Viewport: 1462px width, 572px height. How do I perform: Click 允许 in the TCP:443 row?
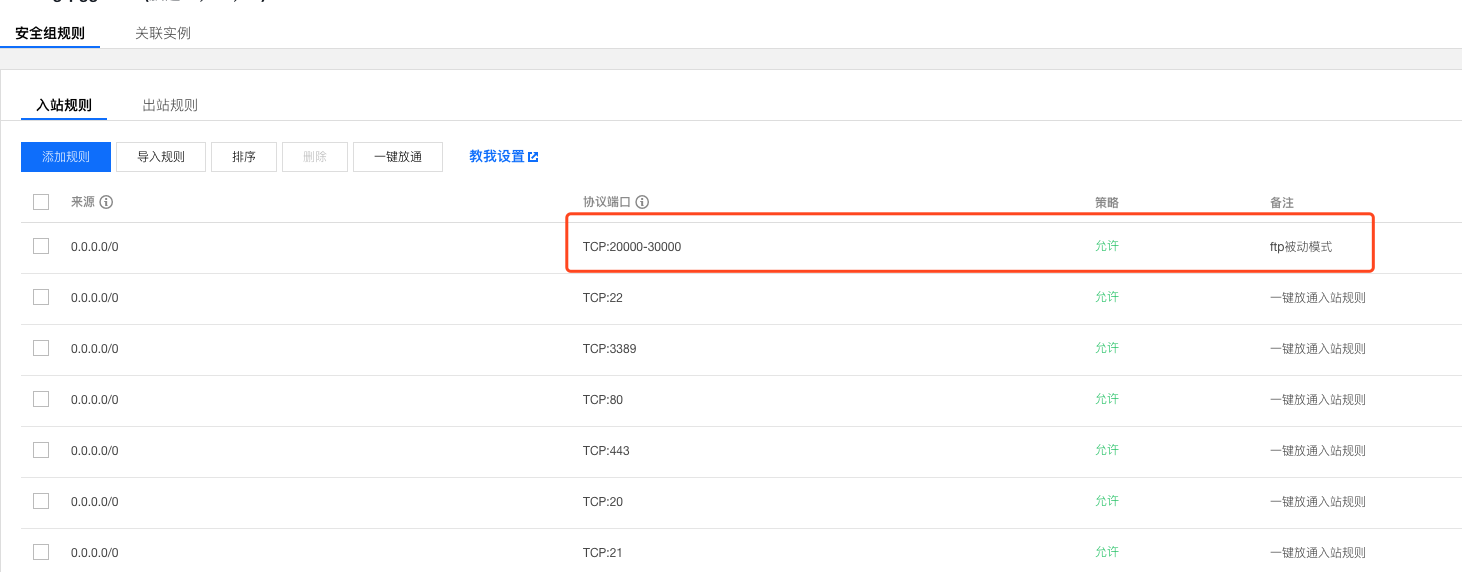(x=1107, y=450)
